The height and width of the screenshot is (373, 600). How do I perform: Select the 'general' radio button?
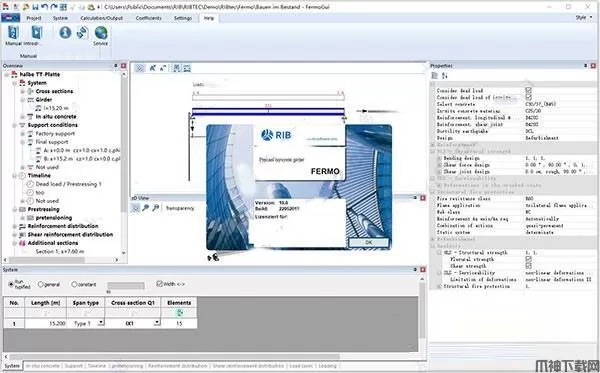click(41, 284)
